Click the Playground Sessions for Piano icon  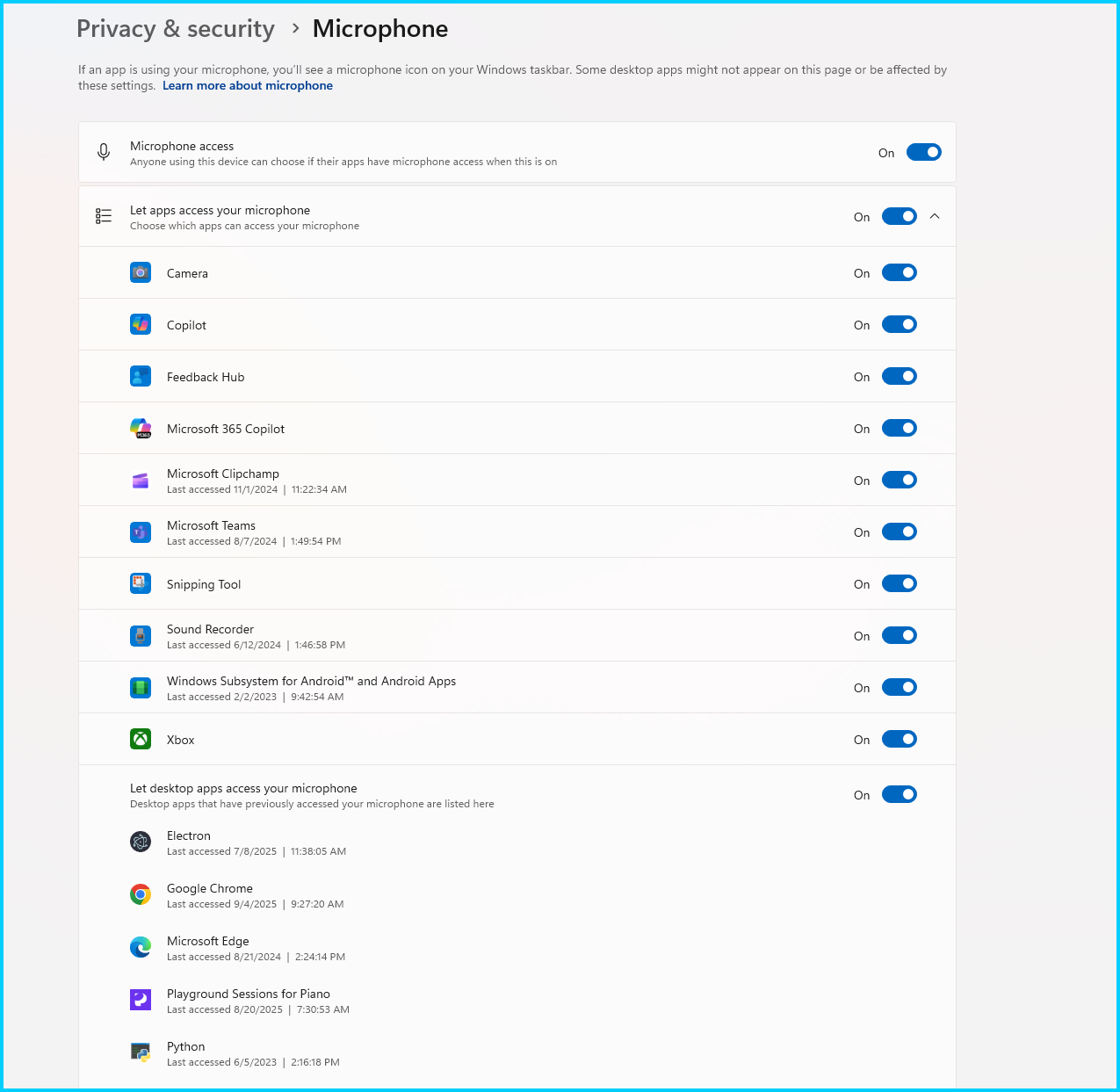[x=141, y=1001]
